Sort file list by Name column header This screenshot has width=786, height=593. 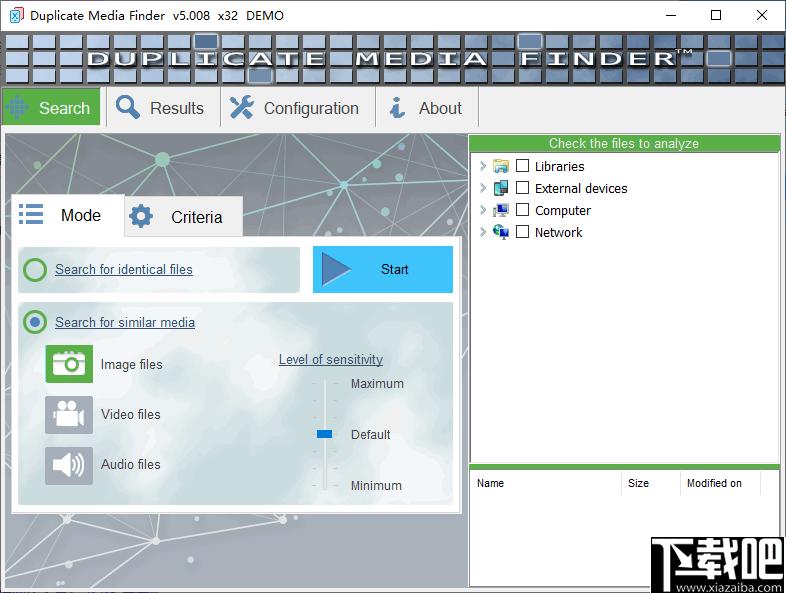point(491,483)
